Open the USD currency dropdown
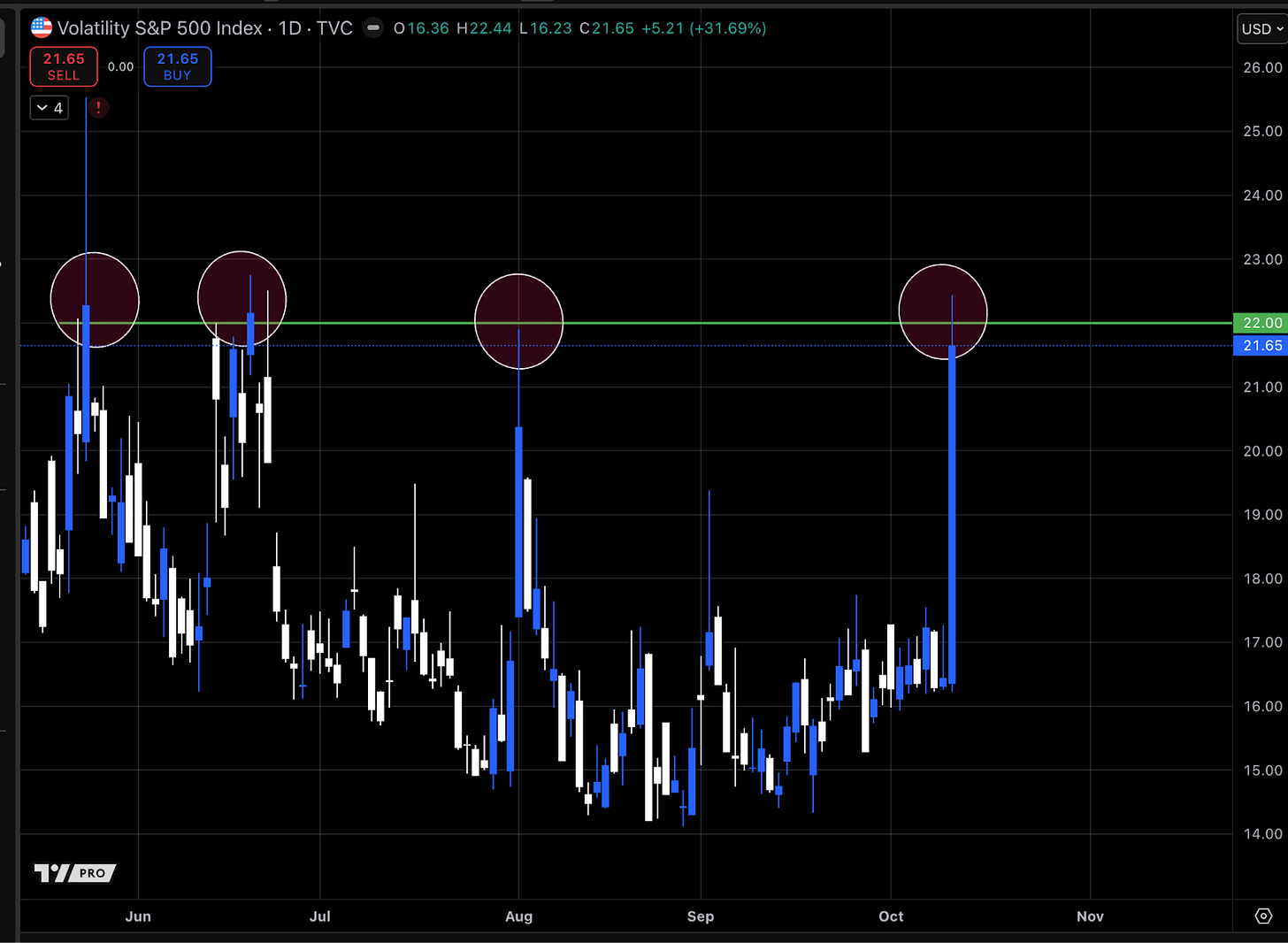Screen dimensions: 1288x943 (1262, 28)
